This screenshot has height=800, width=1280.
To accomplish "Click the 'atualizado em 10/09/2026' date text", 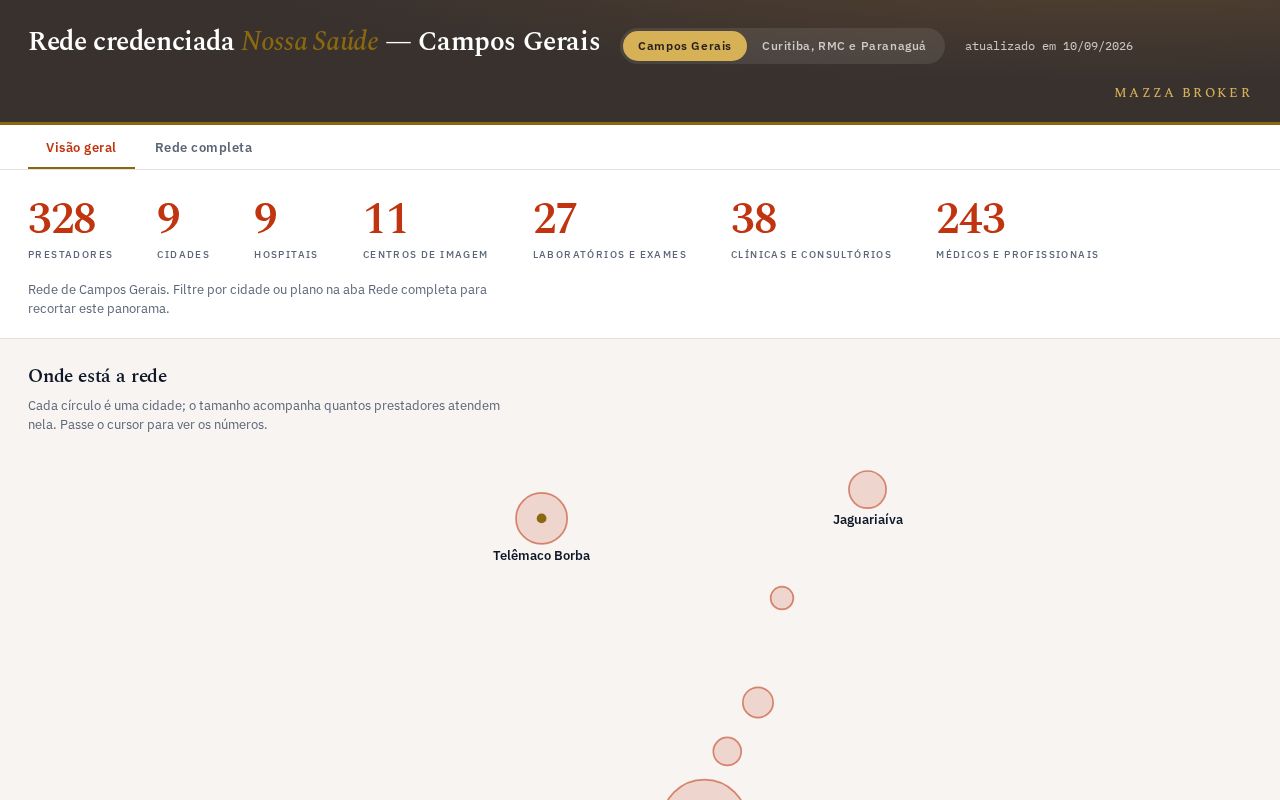I will (x=1049, y=46).
